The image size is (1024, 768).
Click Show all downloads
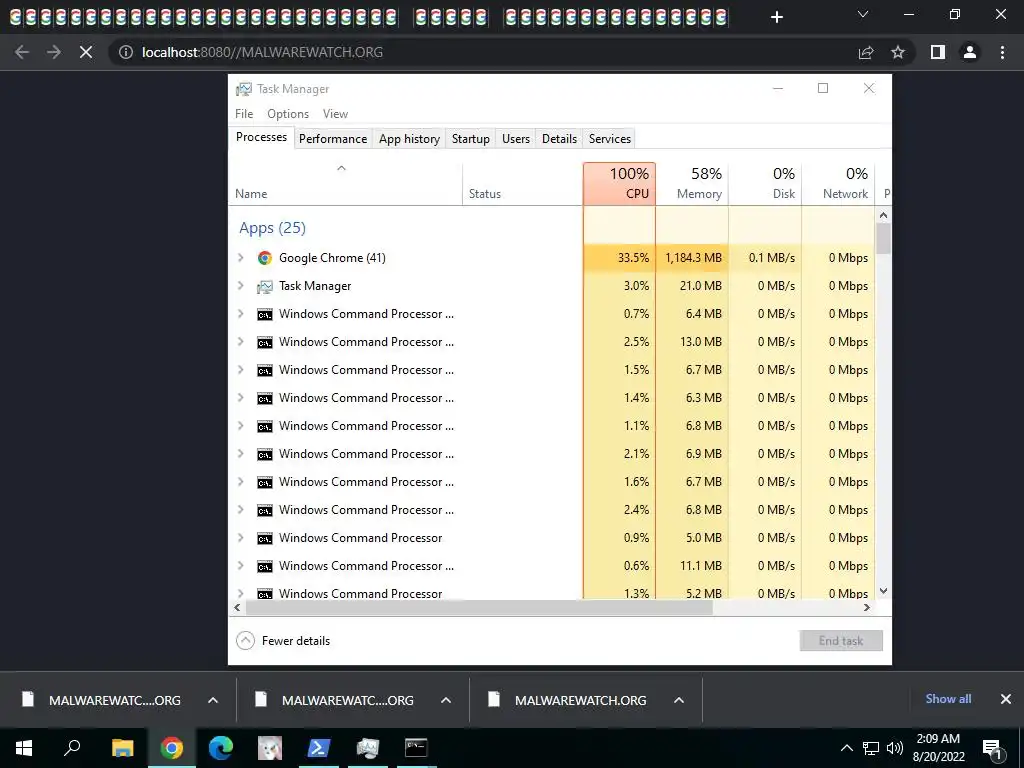tap(948, 699)
